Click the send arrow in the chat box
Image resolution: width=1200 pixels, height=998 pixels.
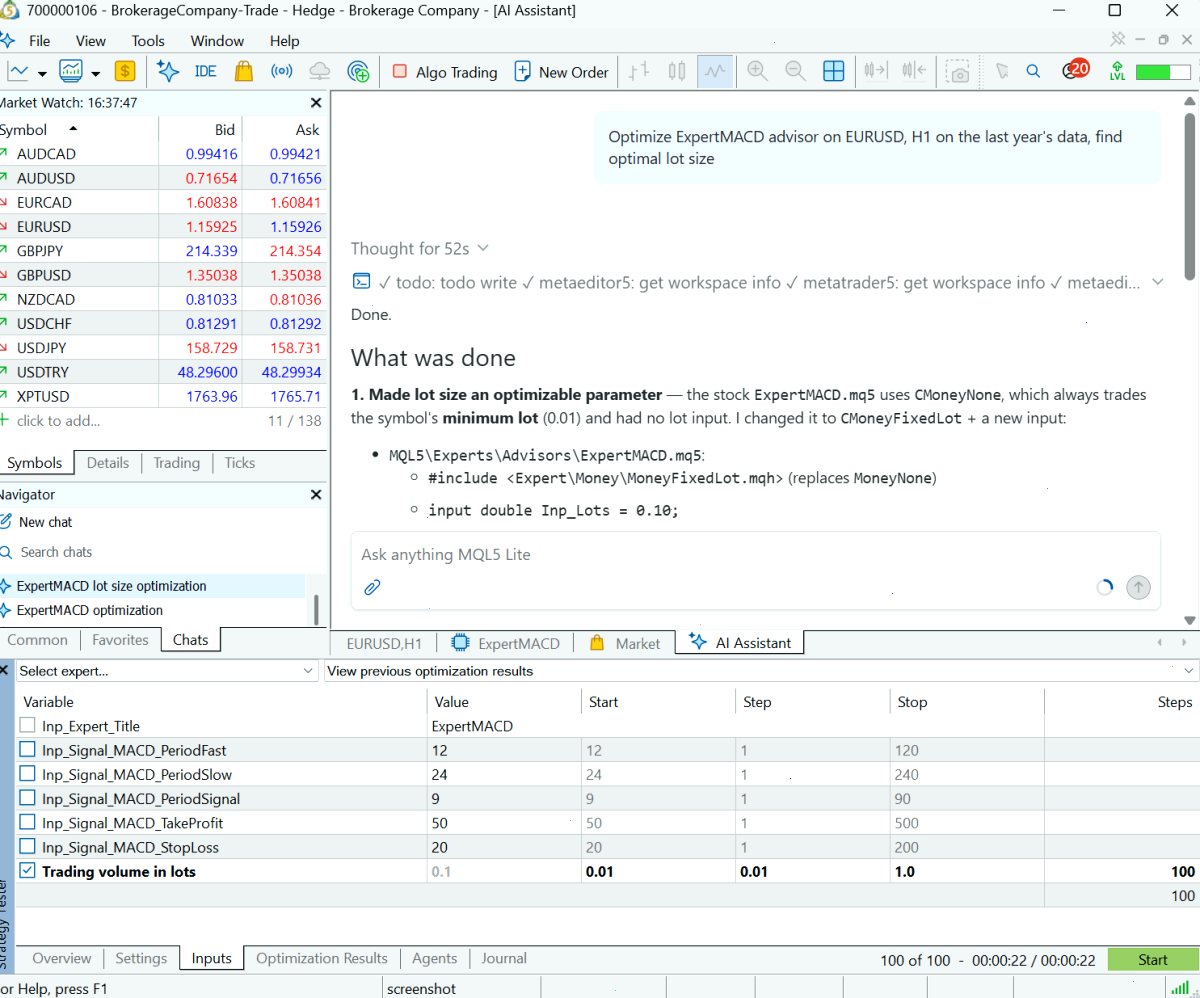pos(1138,587)
